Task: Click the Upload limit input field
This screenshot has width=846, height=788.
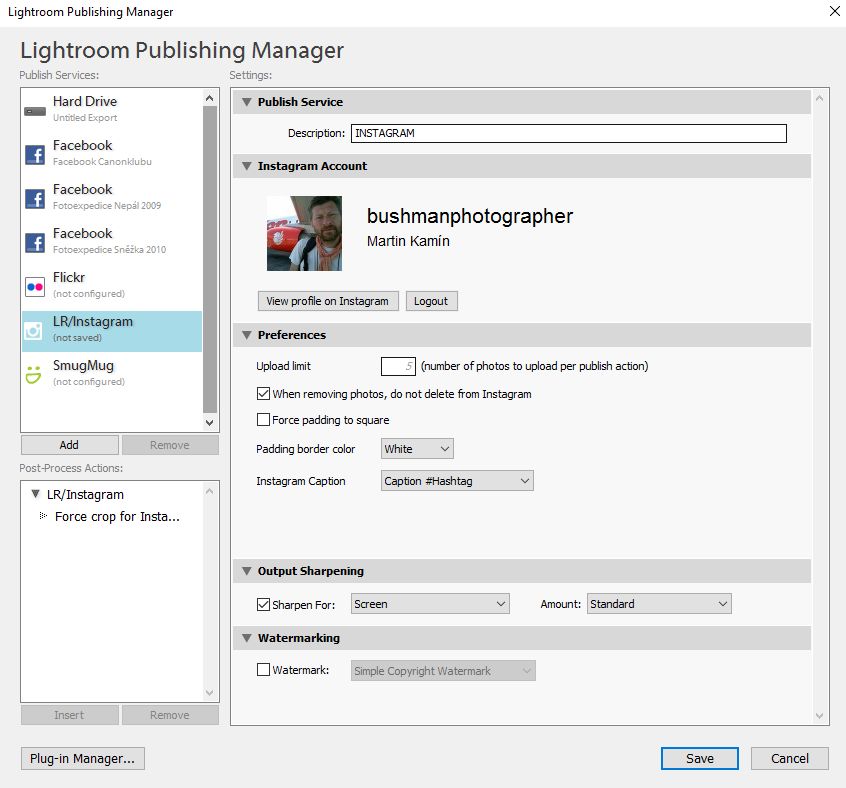Action: pyautogui.click(x=398, y=366)
